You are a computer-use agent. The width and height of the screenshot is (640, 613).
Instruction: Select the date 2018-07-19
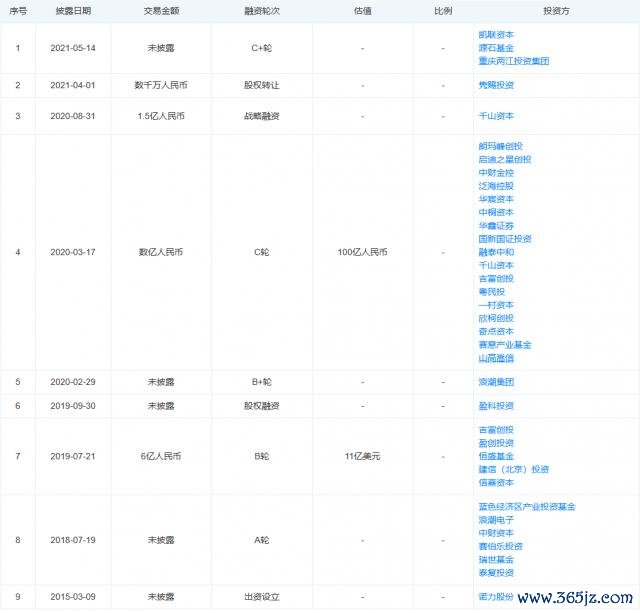click(x=73, y=540)
